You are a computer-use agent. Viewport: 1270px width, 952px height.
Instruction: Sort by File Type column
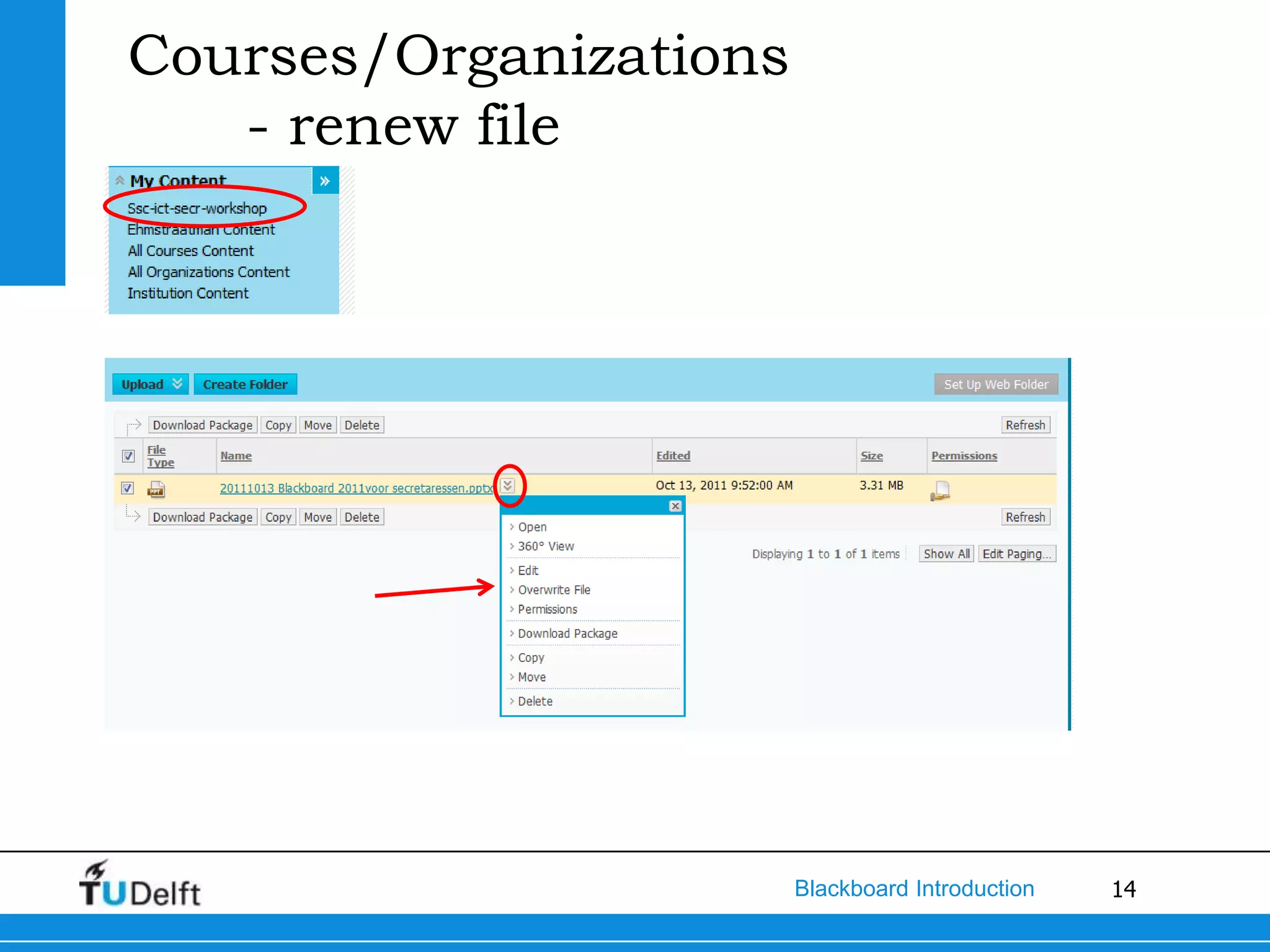161,456
